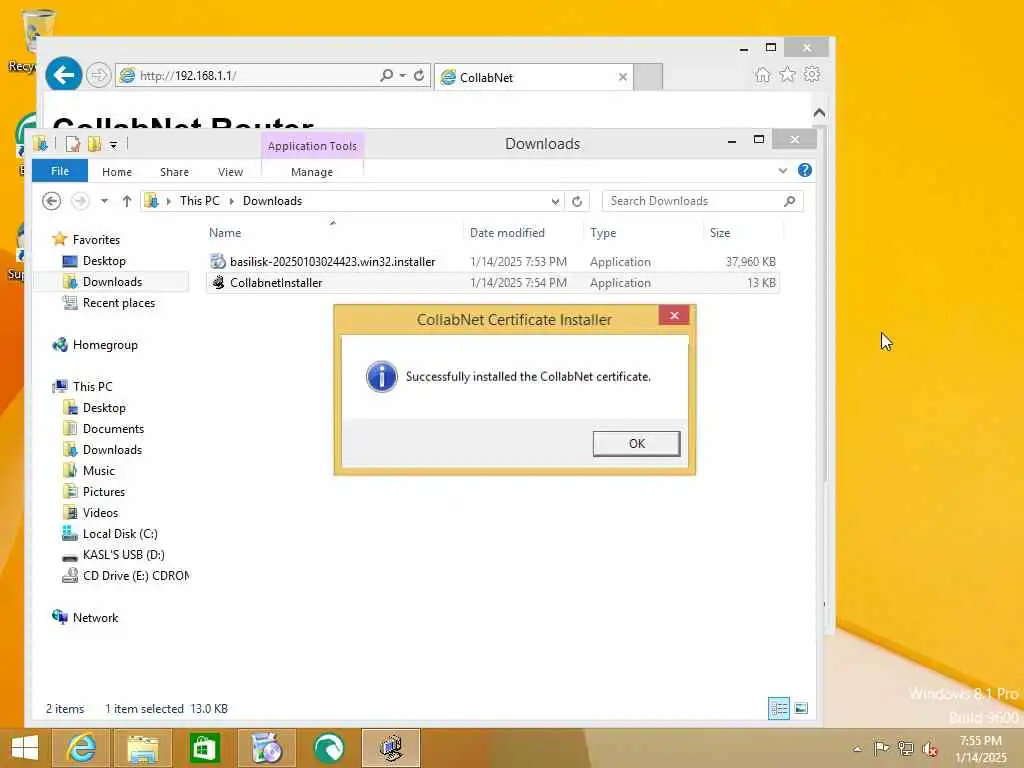Select the CollabNet browser tab
This screenshot has width=1024, height=768.
[534, 77]
